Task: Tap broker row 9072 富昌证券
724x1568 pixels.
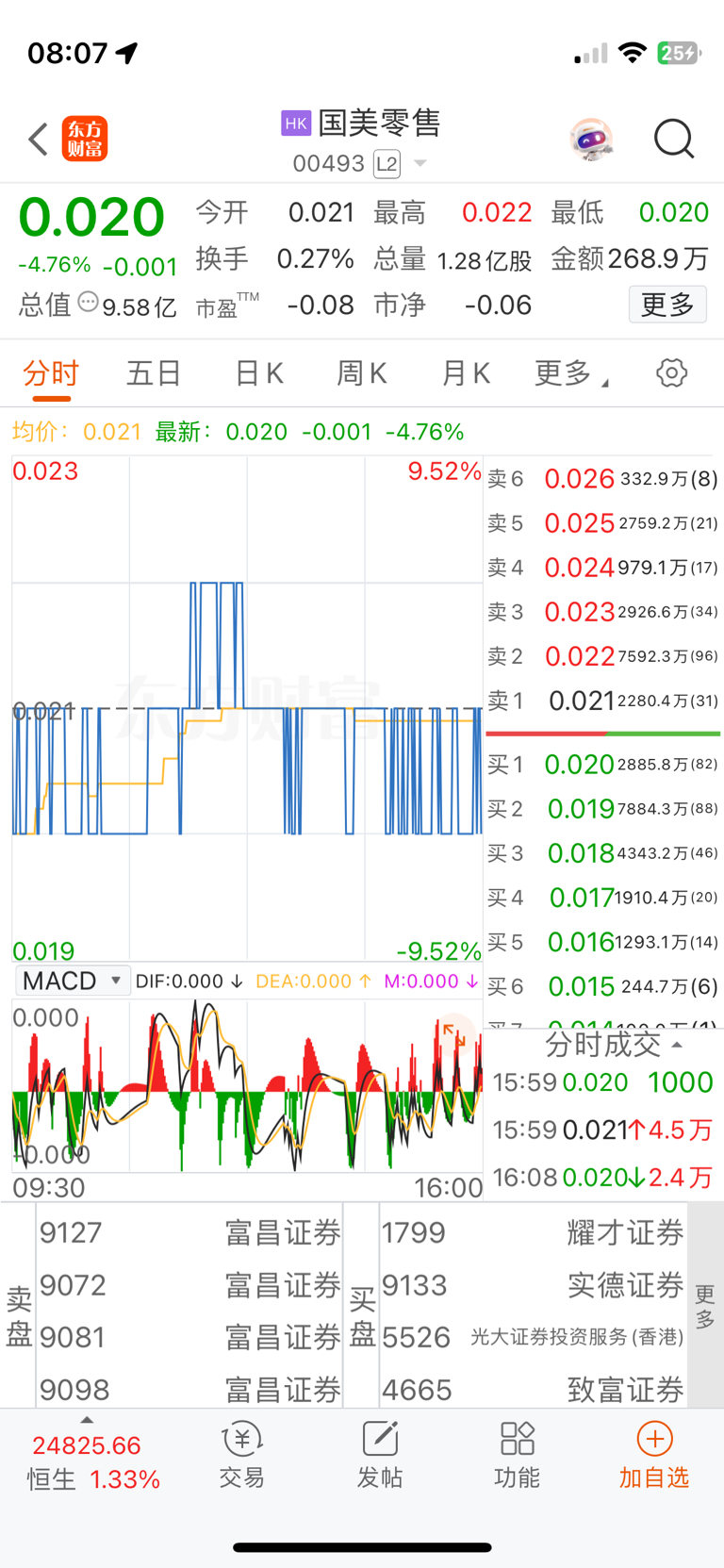Action: tap(189, 1285)
